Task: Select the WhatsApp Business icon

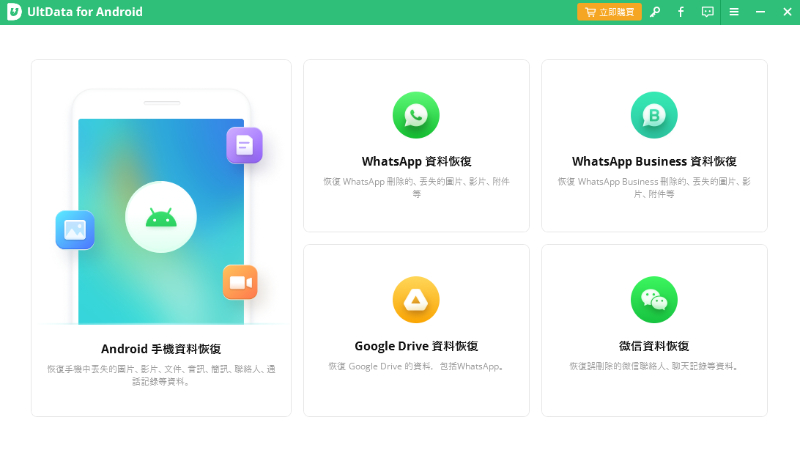Action: pyautogui.click(x=654, y=115)
